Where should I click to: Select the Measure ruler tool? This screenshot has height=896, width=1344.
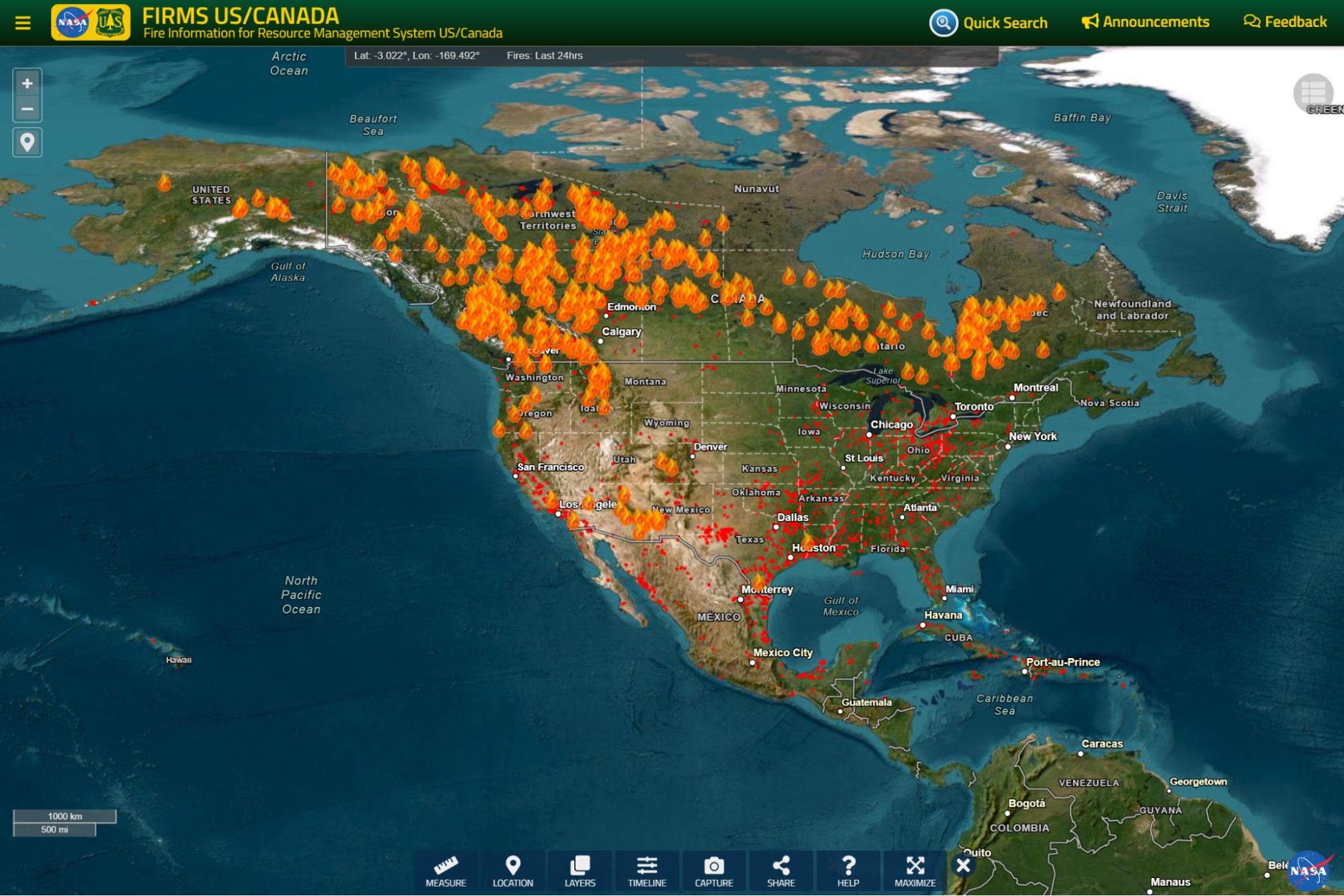pyautogui.click(x=445, y=871)
